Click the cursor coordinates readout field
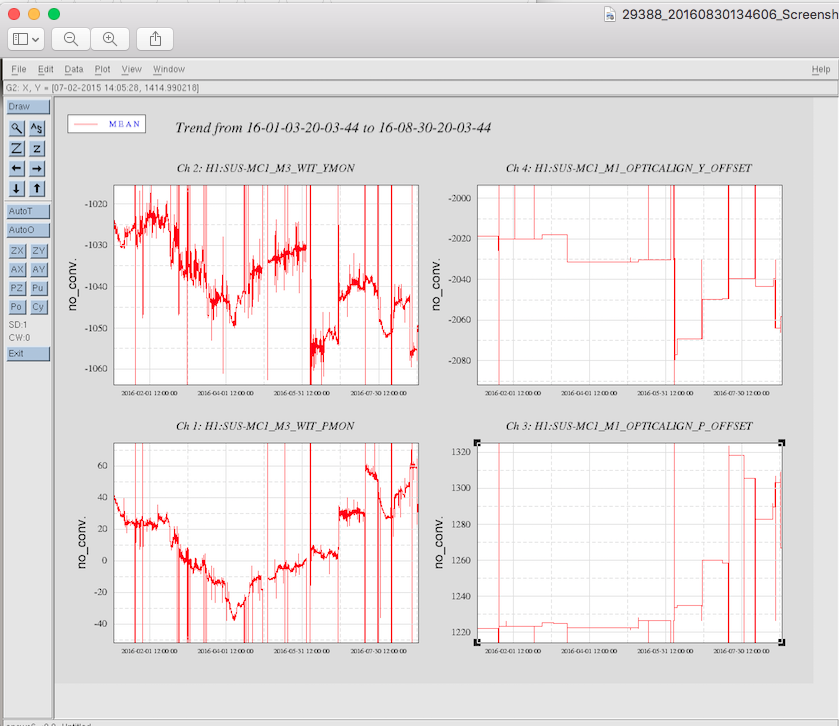The width and height of the screenshot is (839, 726). coord(103,88)
